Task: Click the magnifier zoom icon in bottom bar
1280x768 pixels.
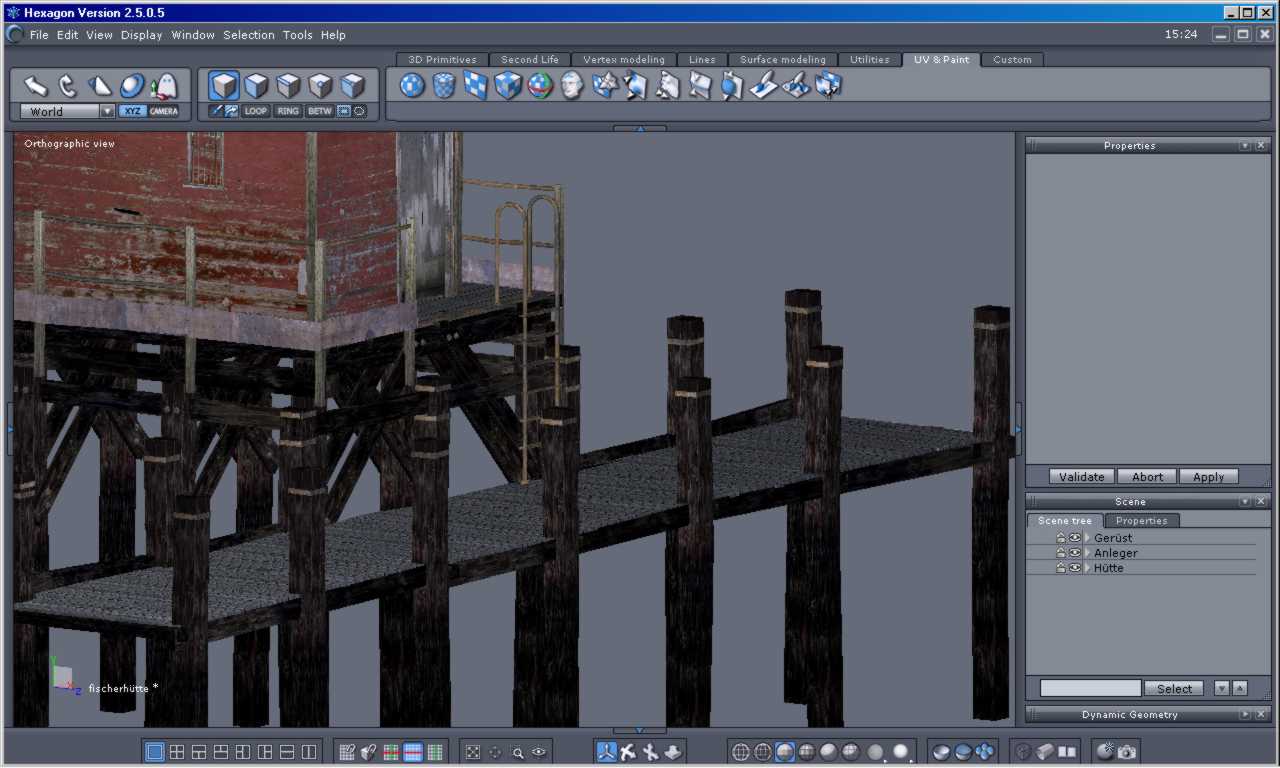Action: coord(518,752)
